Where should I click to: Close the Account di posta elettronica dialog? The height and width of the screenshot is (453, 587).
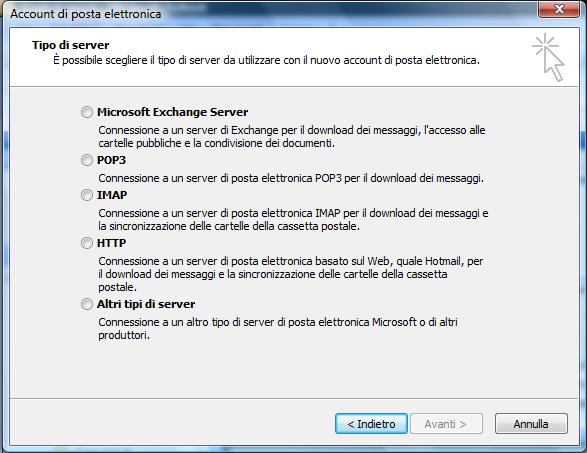click(559, 9)
